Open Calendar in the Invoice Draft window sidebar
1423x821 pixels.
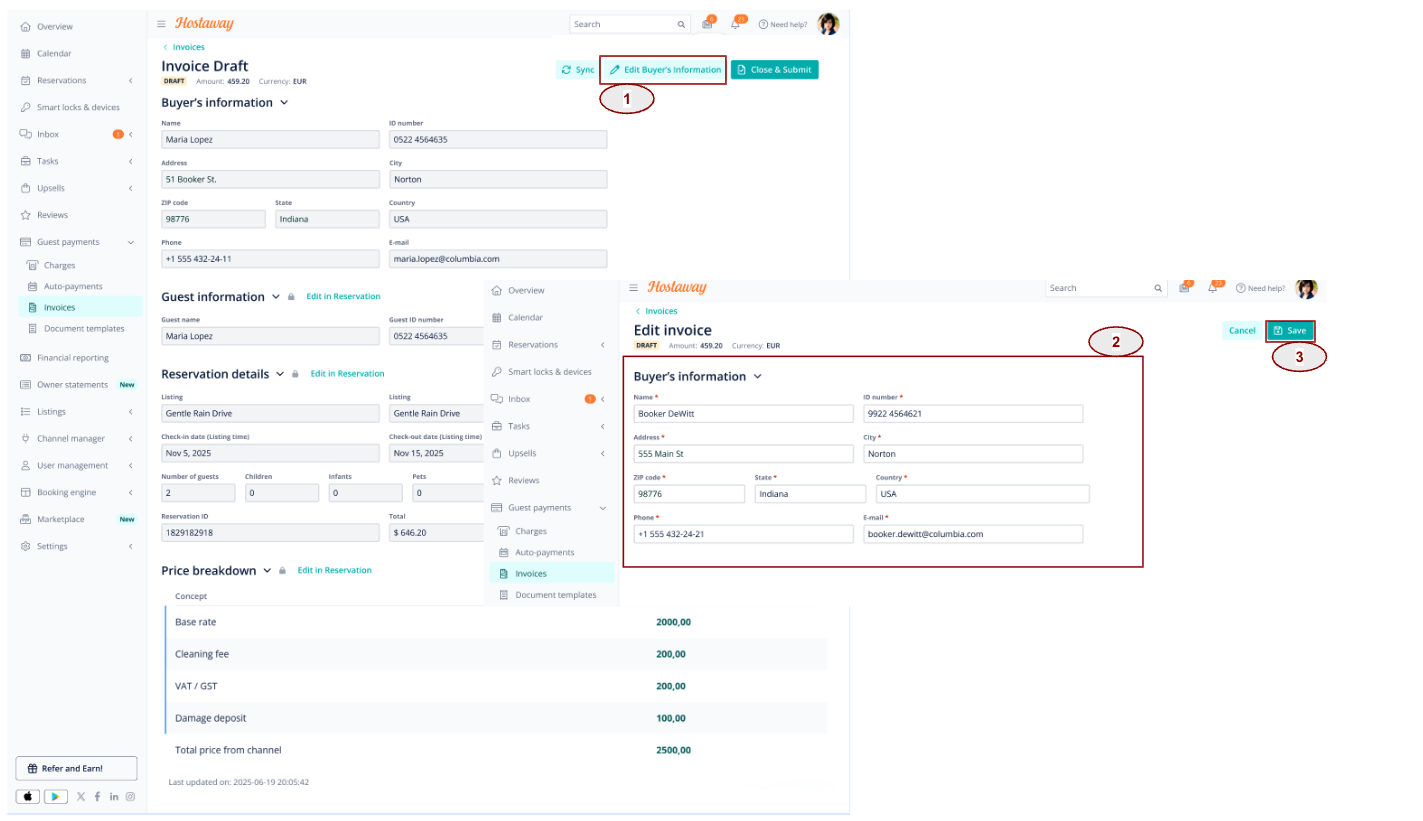[x=54, y=53]
